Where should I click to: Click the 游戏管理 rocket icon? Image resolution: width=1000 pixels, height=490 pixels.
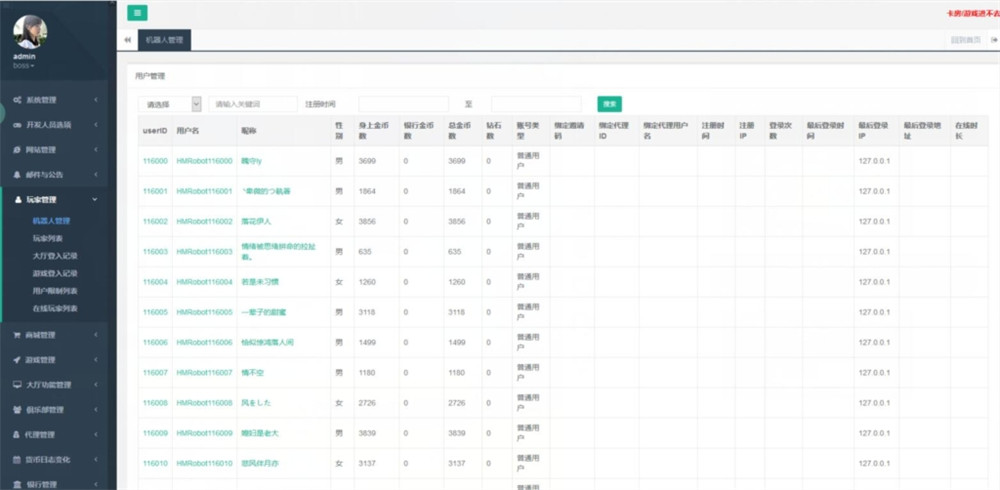point(17,359)
